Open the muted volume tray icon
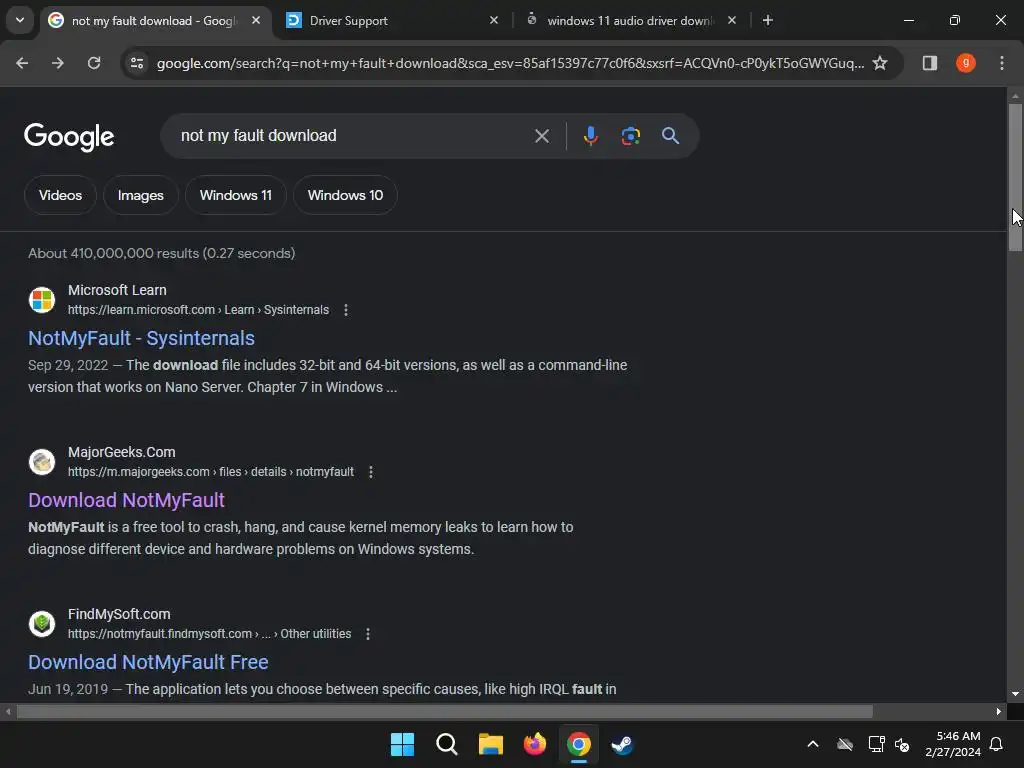Viewport: 1024px width, 768px height. 902,744
